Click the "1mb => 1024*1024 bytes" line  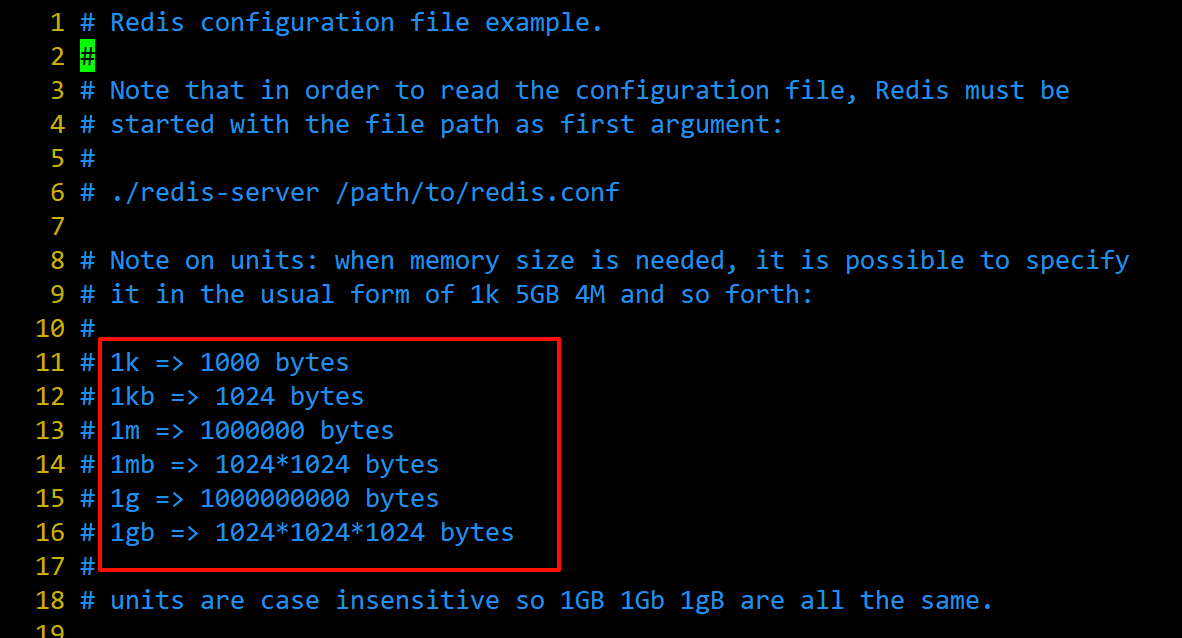point(274,465)
